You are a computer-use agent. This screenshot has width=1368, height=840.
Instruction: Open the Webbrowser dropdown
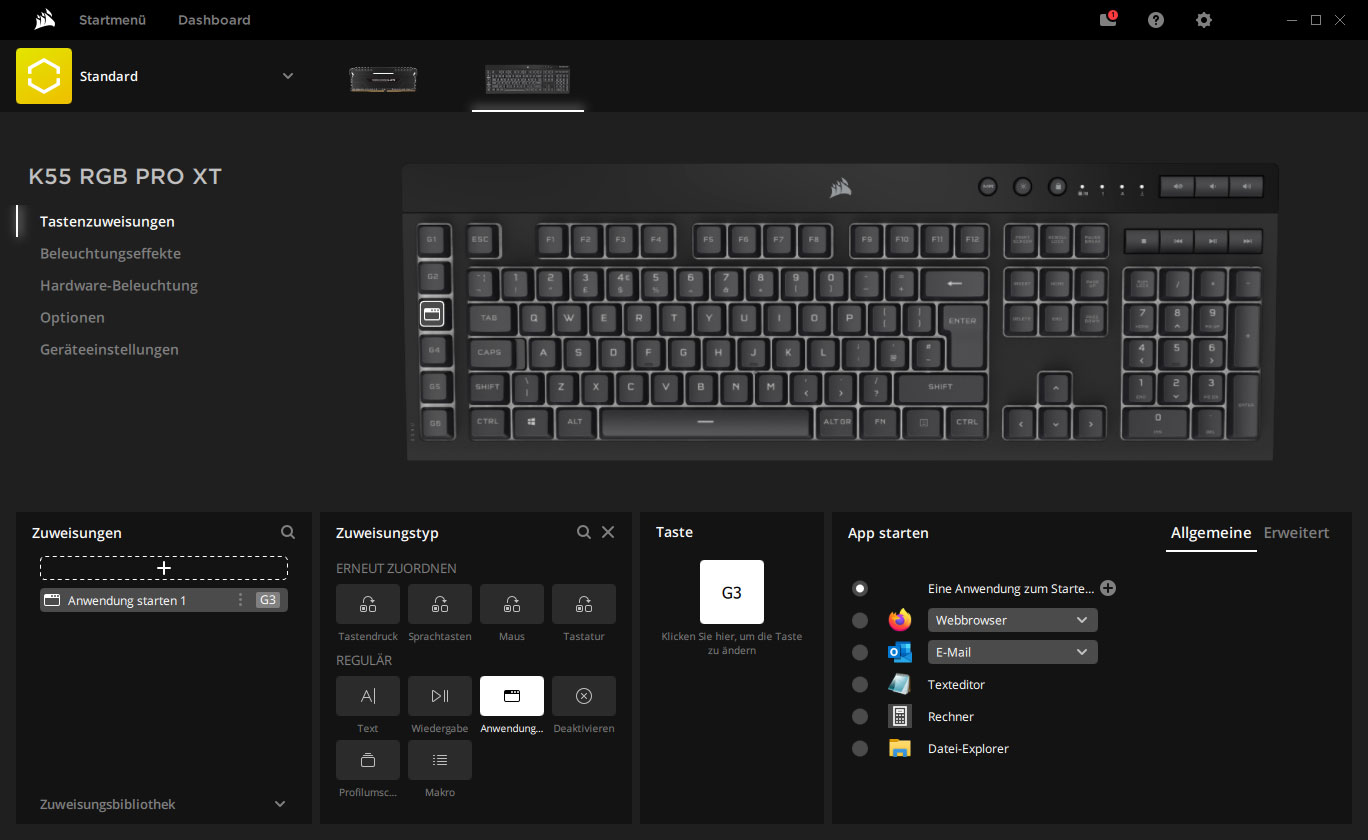[1013, 620]
